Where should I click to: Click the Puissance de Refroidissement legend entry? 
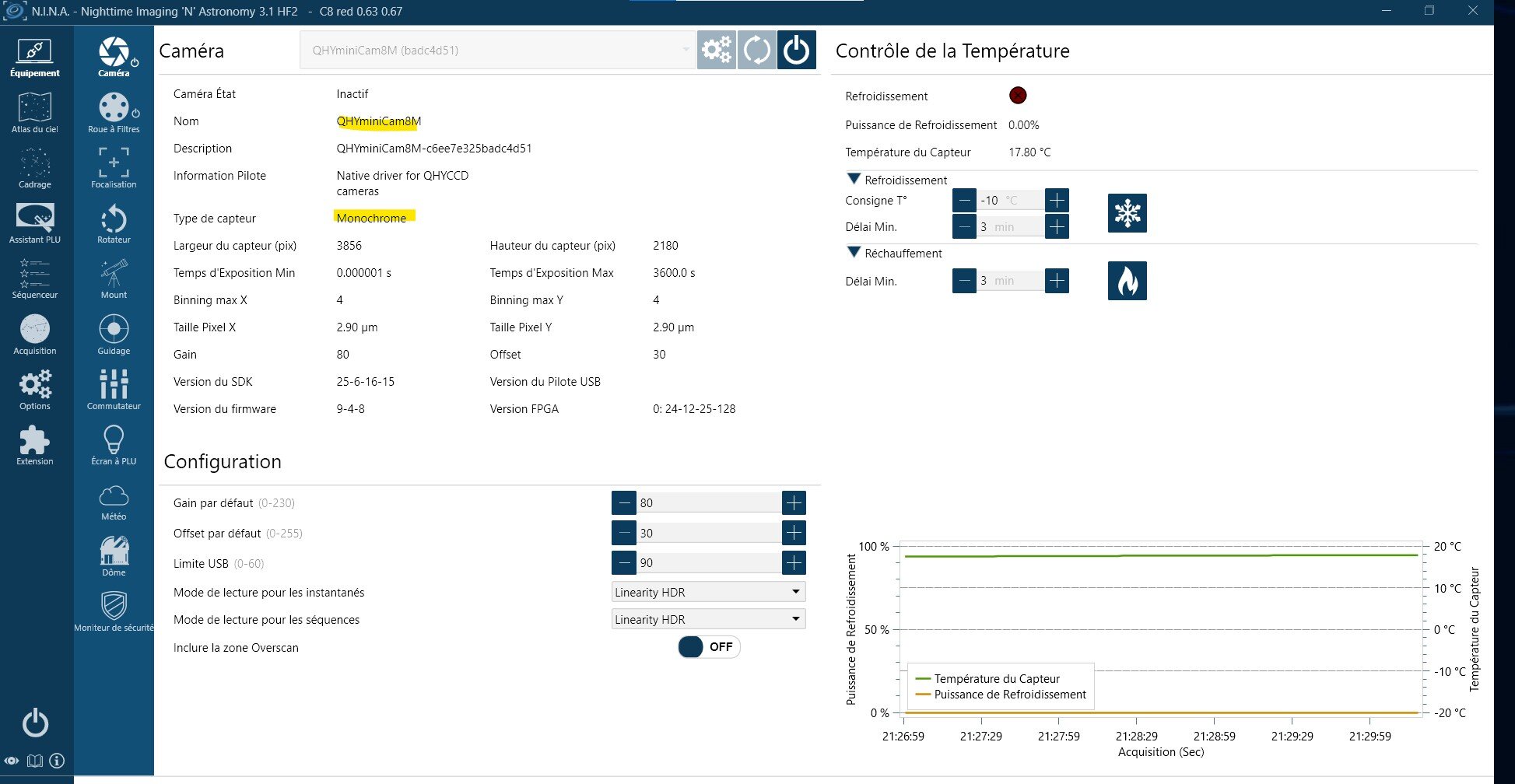click(x=1001, y=695)
